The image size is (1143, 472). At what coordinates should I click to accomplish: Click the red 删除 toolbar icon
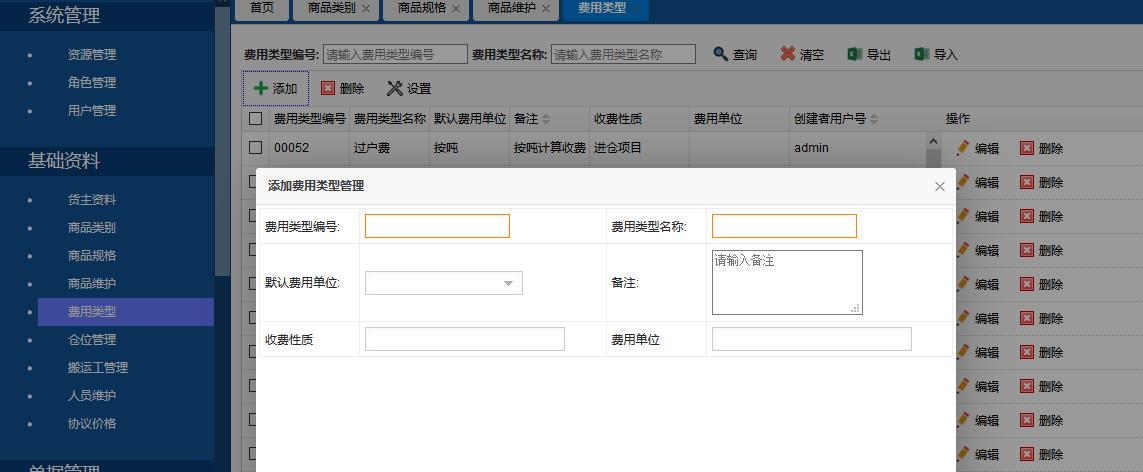328,88
